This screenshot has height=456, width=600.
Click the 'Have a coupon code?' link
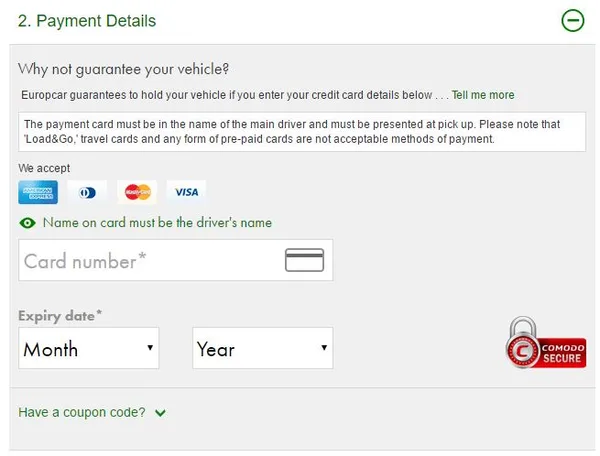click(82, 412)
